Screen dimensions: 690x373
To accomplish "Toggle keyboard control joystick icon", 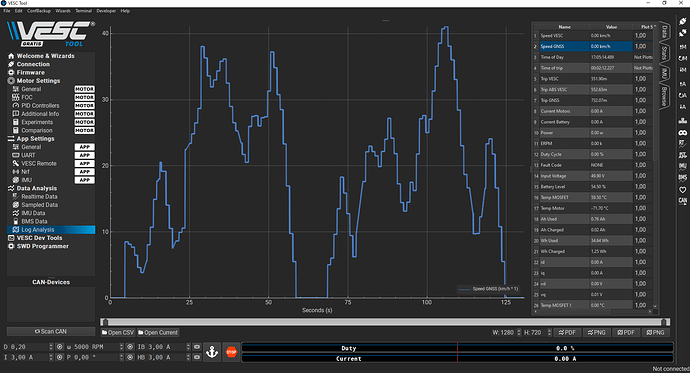I will [x=683, y=120].
